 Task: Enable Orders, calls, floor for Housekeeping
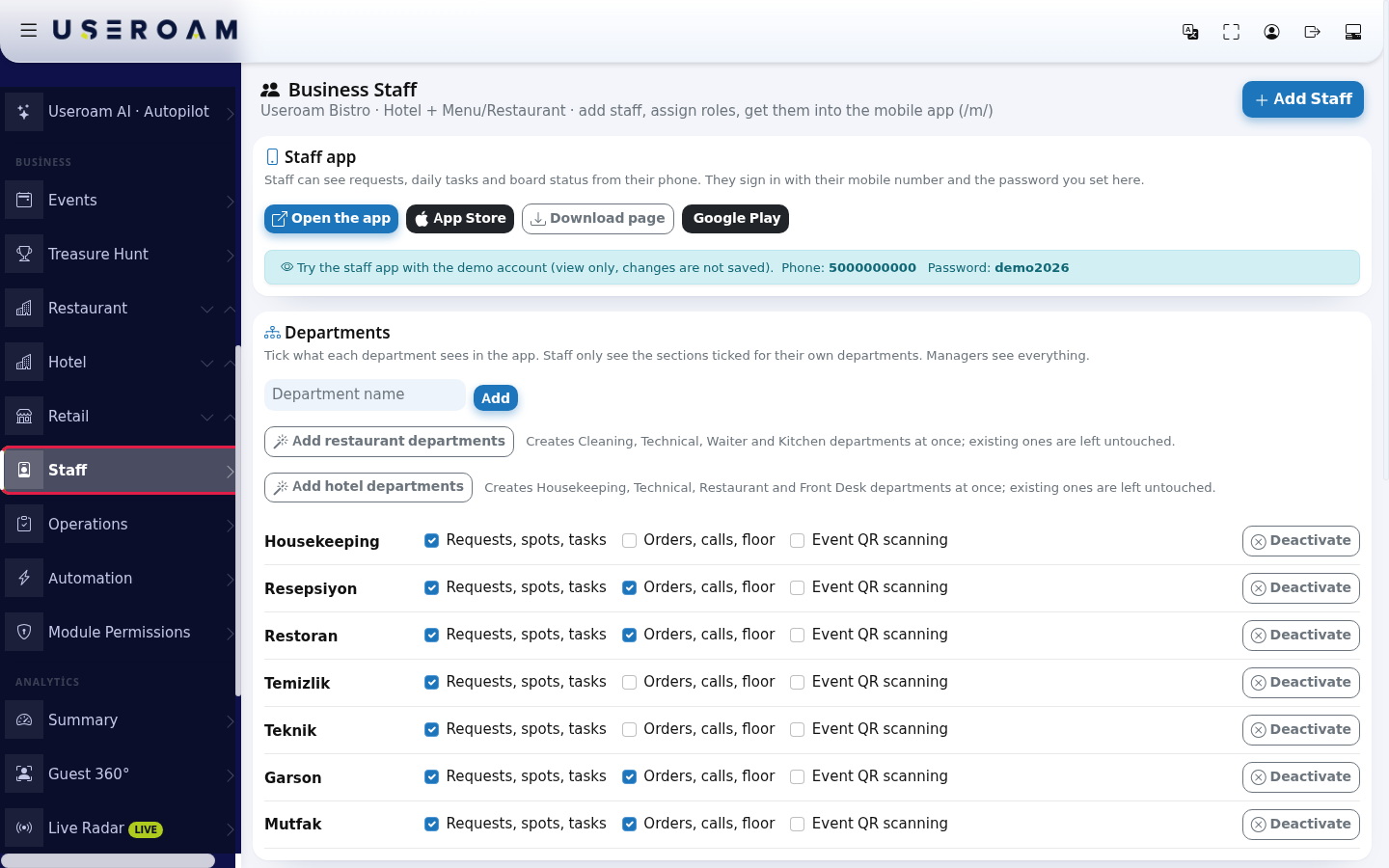629,541
